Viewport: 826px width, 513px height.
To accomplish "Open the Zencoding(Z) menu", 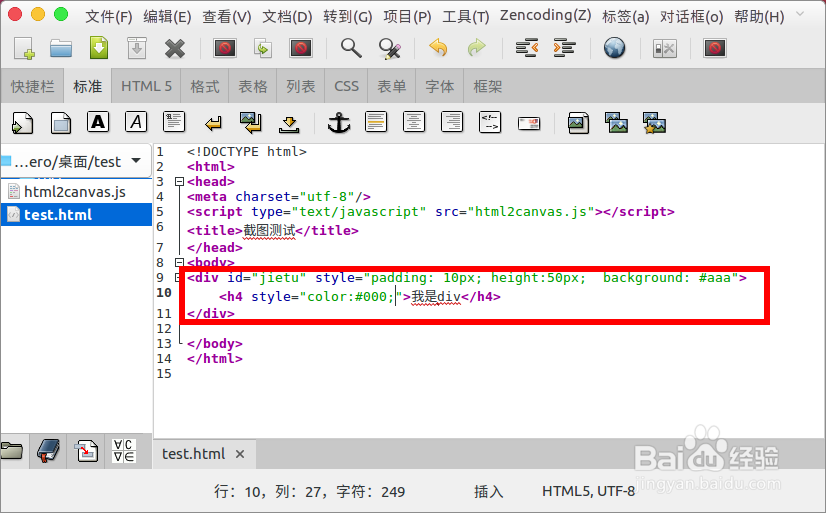I will pyautogui.click(x=545, y=16).
